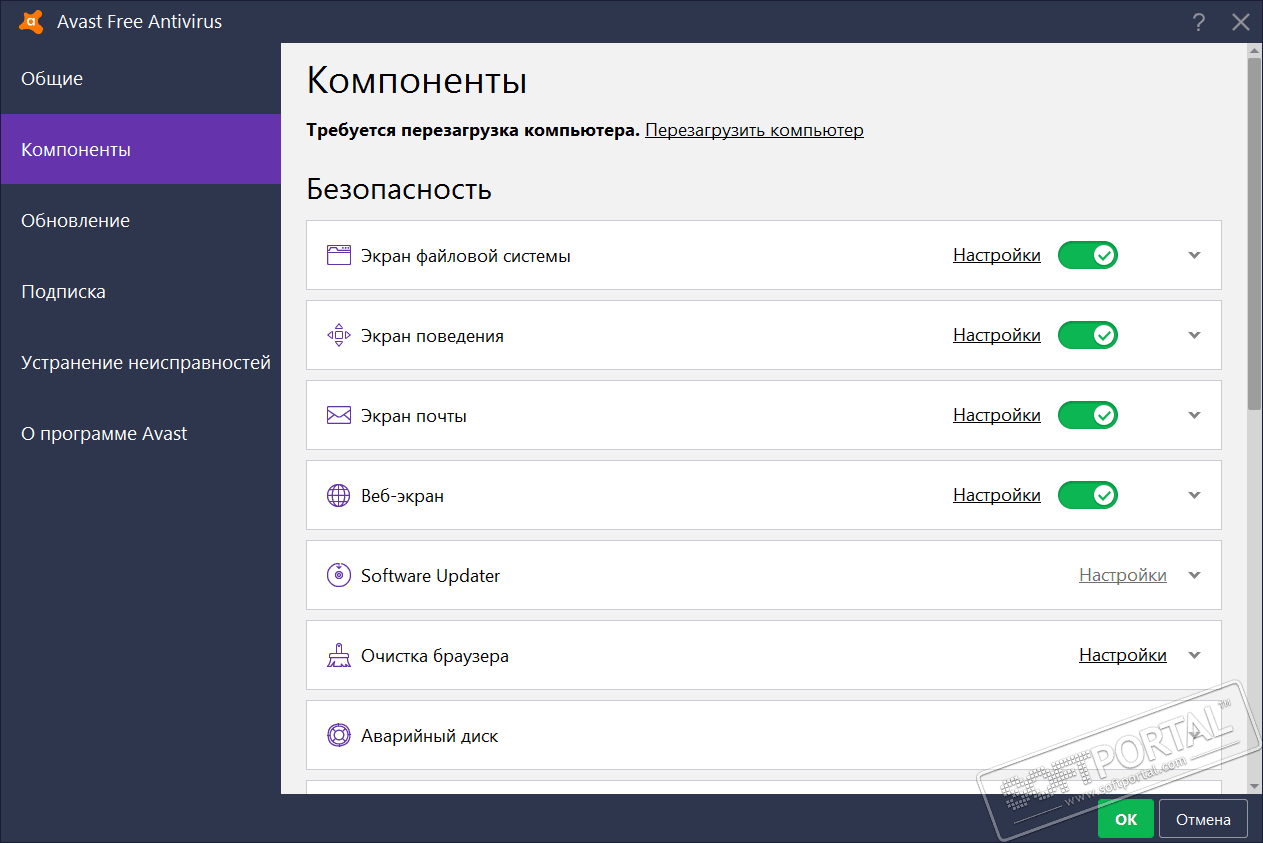Toggle off Экран файловой системы switch
This screenshot has height=843, width=1263.
[1088, 255]
